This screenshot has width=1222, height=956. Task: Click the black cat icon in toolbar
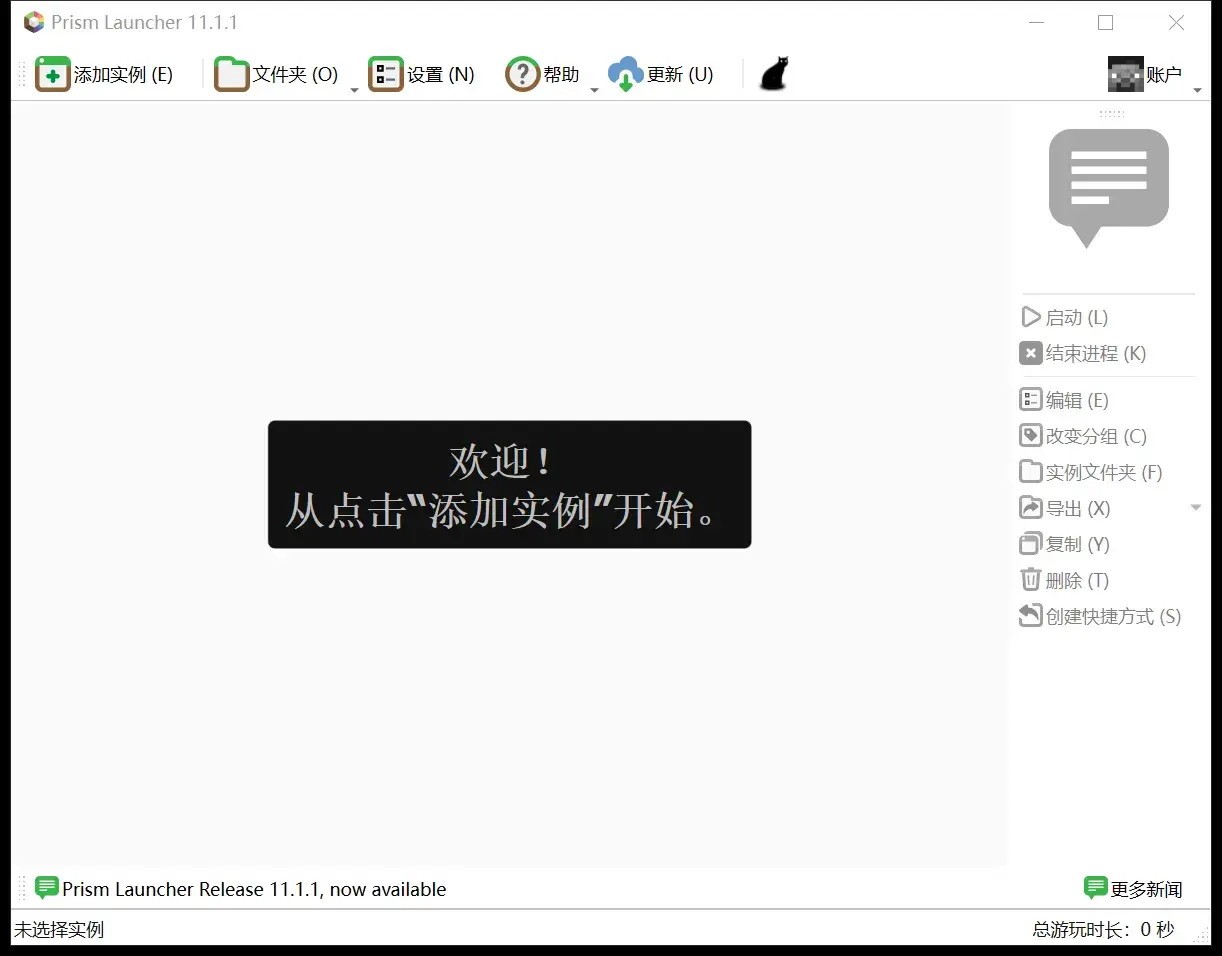point(773,75)
